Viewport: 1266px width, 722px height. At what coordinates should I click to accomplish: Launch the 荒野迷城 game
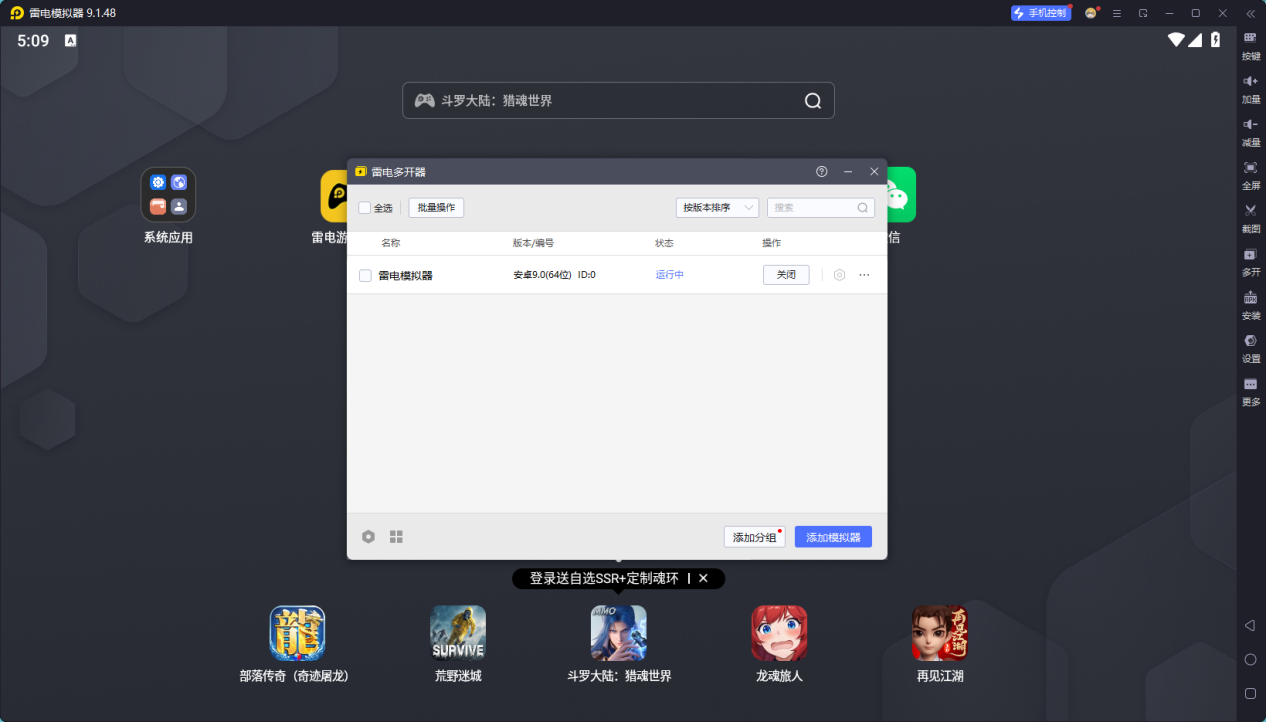tap(458, 633)
